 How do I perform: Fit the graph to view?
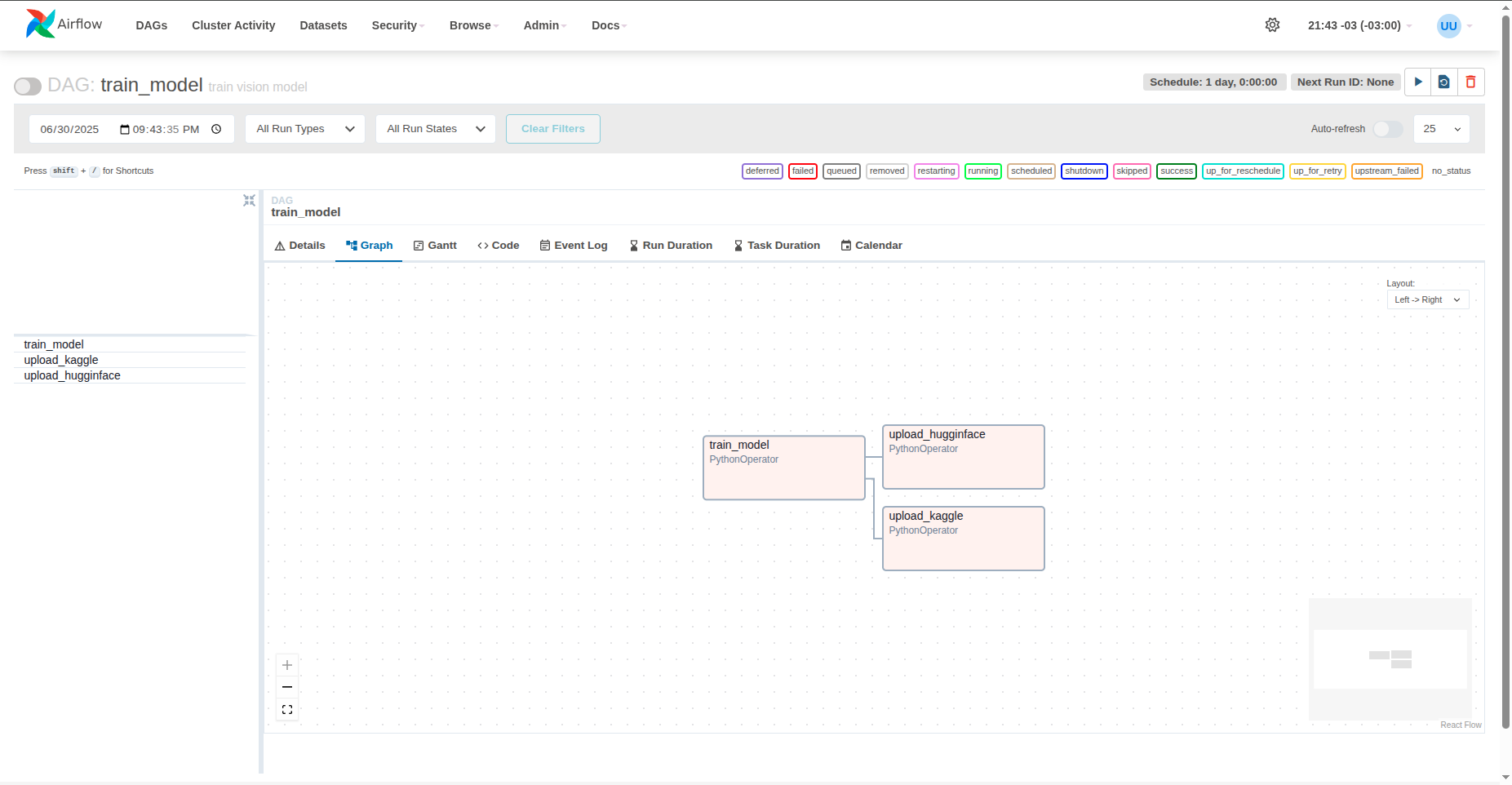[x=286, y=708]
